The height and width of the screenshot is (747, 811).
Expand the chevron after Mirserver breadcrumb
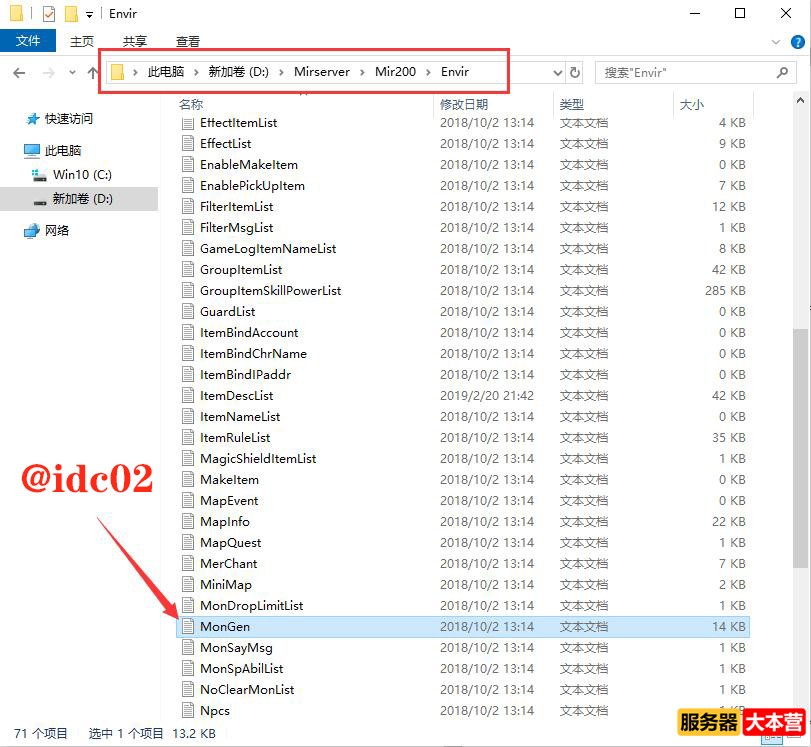pos(363,72)
